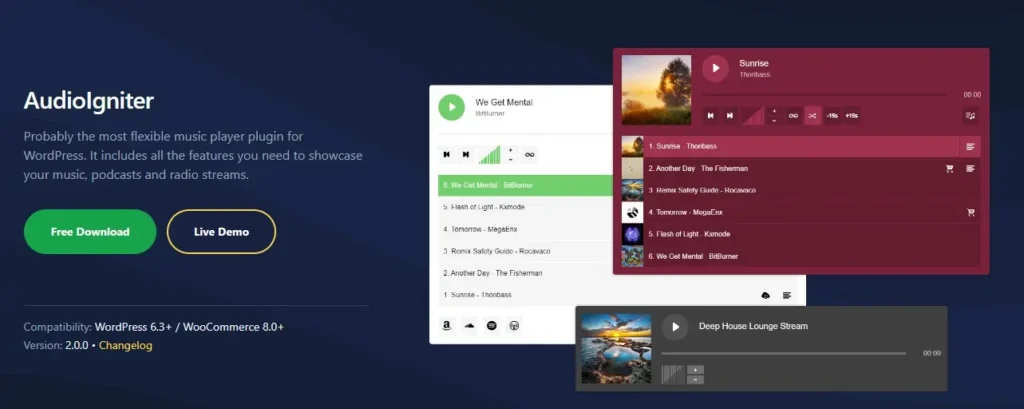This screenshot has width=1024, height=409.
Task: Toggle repeat loop in white player
Action: [530, 154]
